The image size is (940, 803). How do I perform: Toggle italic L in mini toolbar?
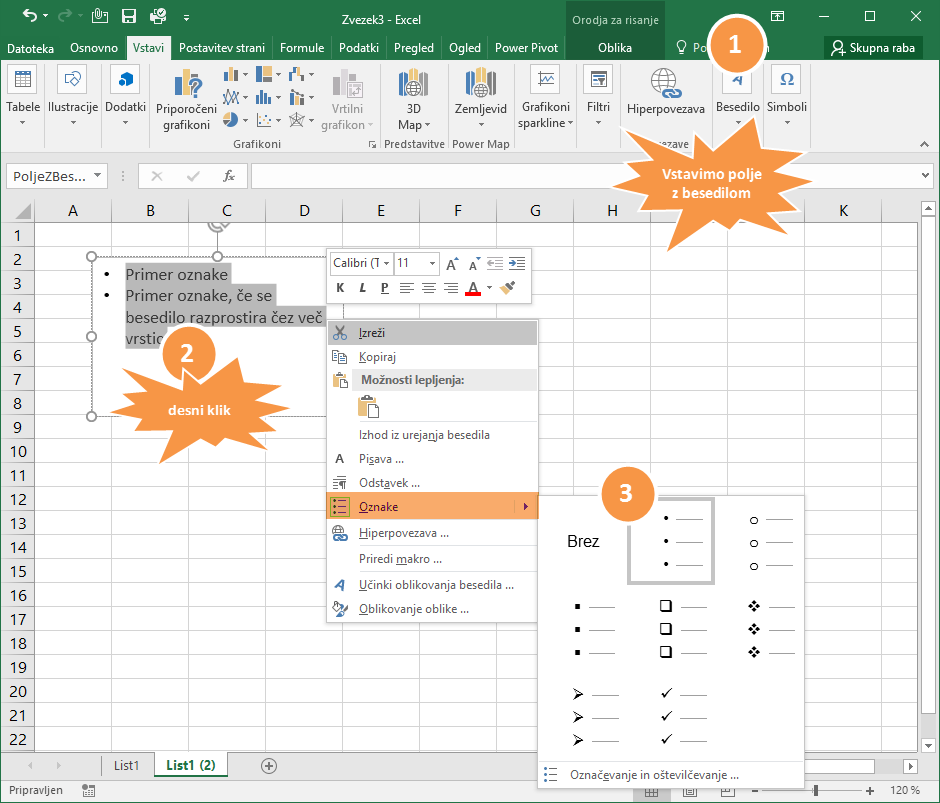pyautogui.click(x=362, y=288)
